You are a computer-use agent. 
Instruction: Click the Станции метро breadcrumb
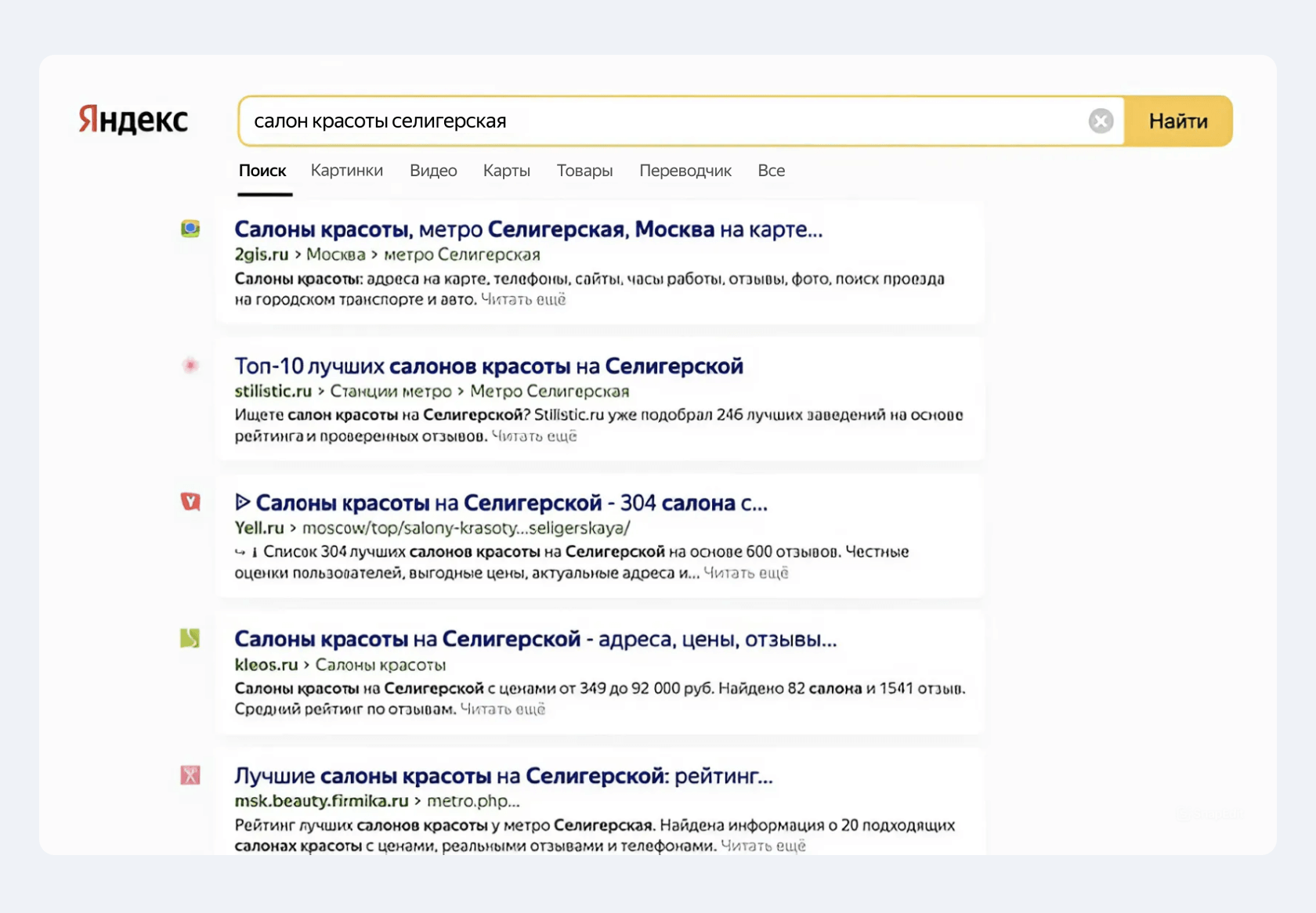[x=391, y=391]
